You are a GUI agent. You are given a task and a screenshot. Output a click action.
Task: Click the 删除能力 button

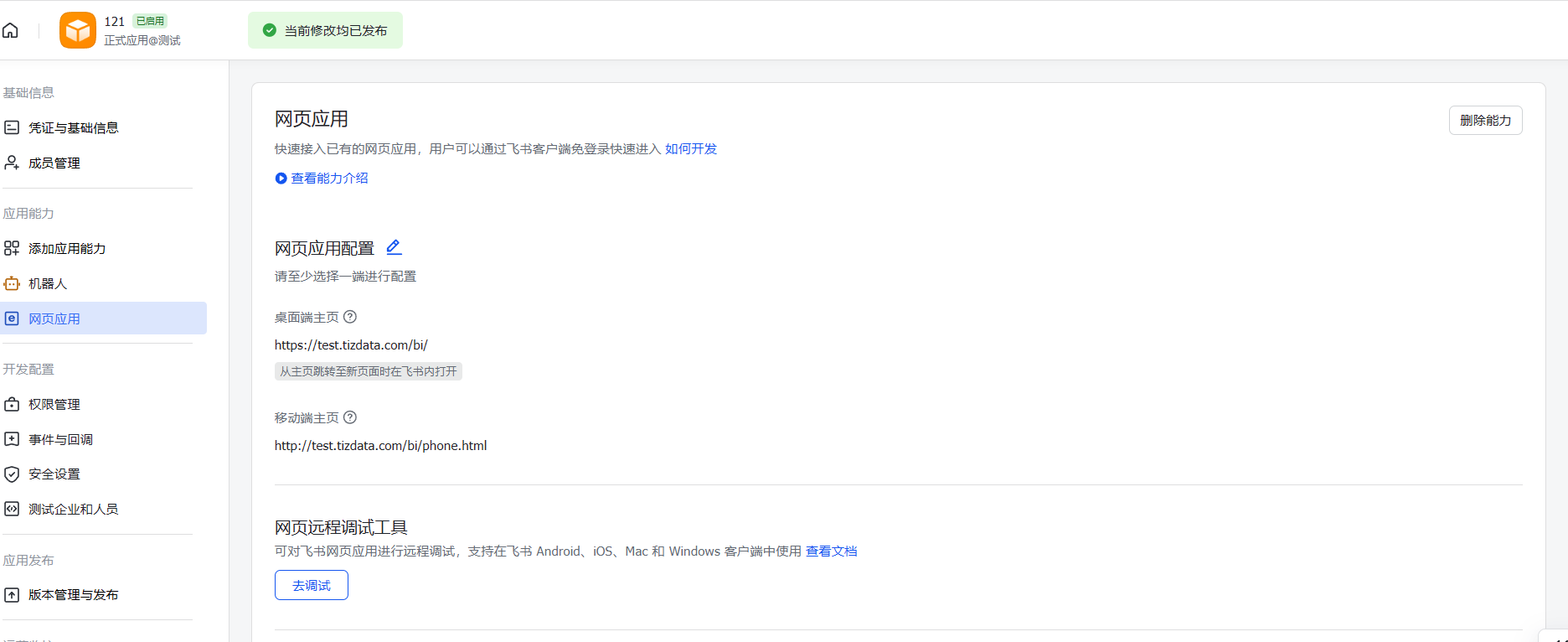1485,120
